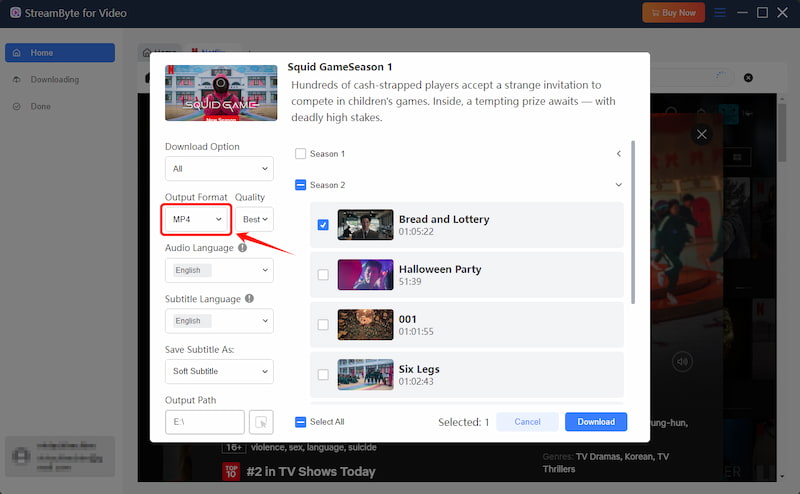800x494 pixels.
Task: Select the Home sidebar item
Action: (60, 53)
